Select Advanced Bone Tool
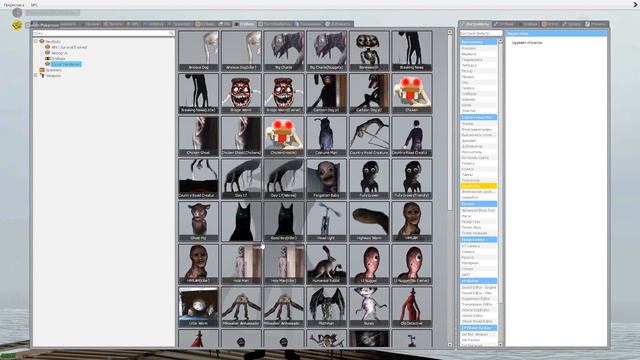The width and height of the screenshot is (640, 360). pyautogui.click(x=478, y=210)
